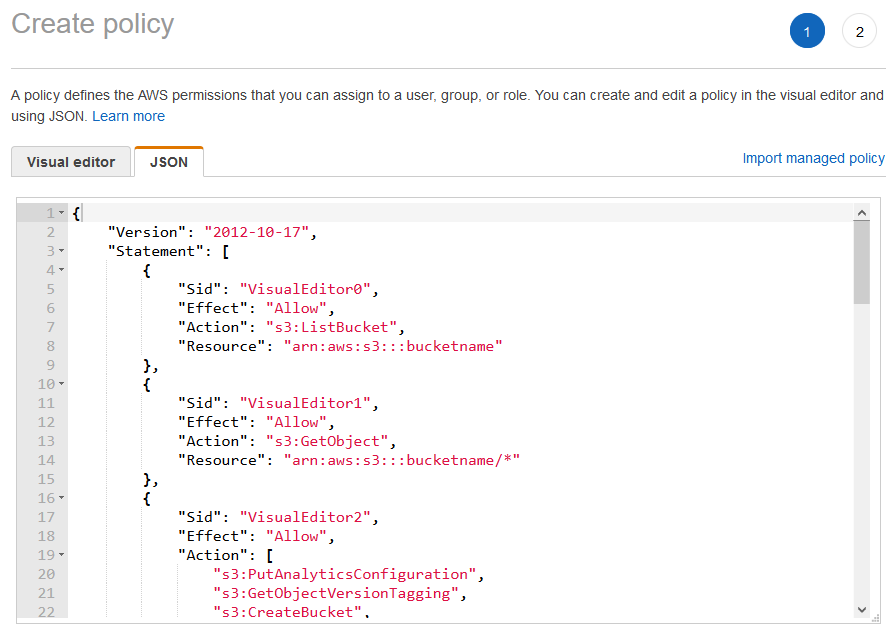Collapse the Action array at line 19
The image size is (890, 634).
[x=62, y=555]
